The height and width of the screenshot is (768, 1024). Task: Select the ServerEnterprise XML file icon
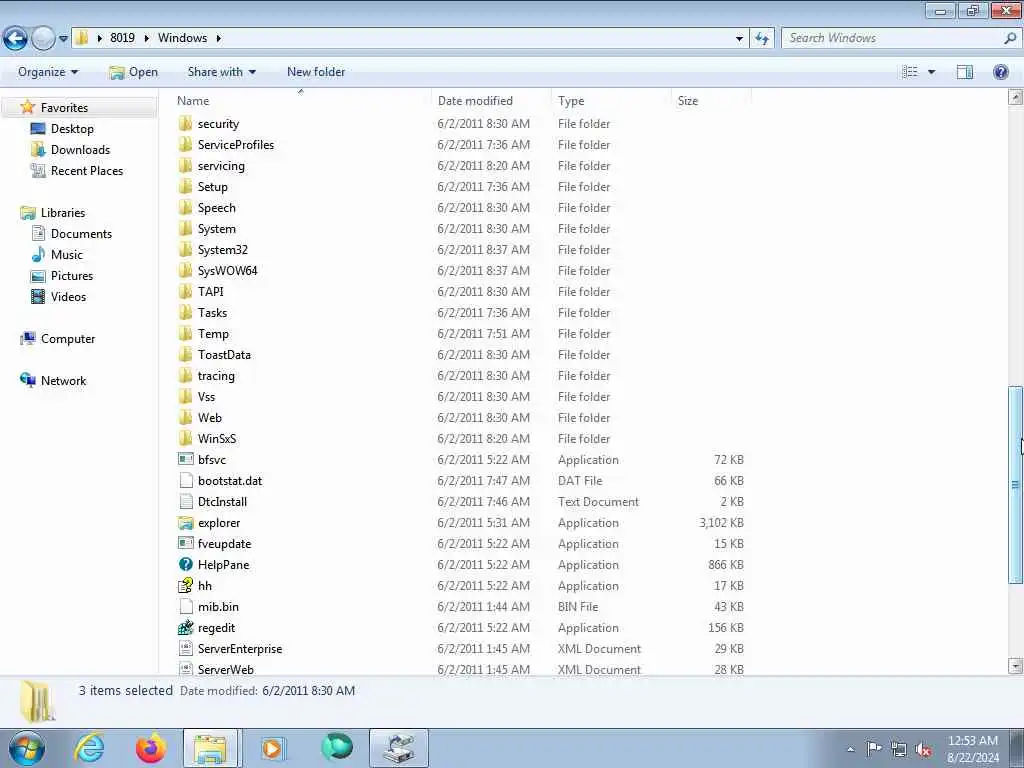185,648
